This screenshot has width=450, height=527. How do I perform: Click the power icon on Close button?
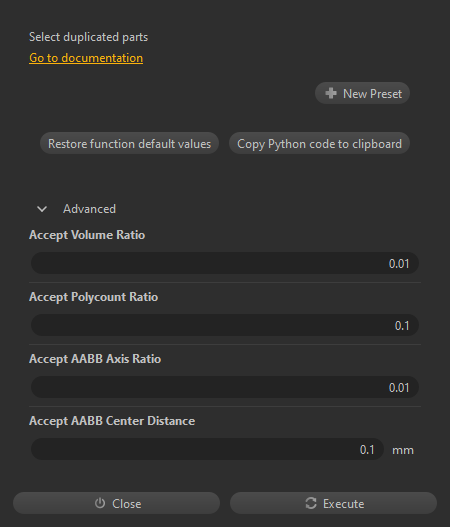(100, 503)
